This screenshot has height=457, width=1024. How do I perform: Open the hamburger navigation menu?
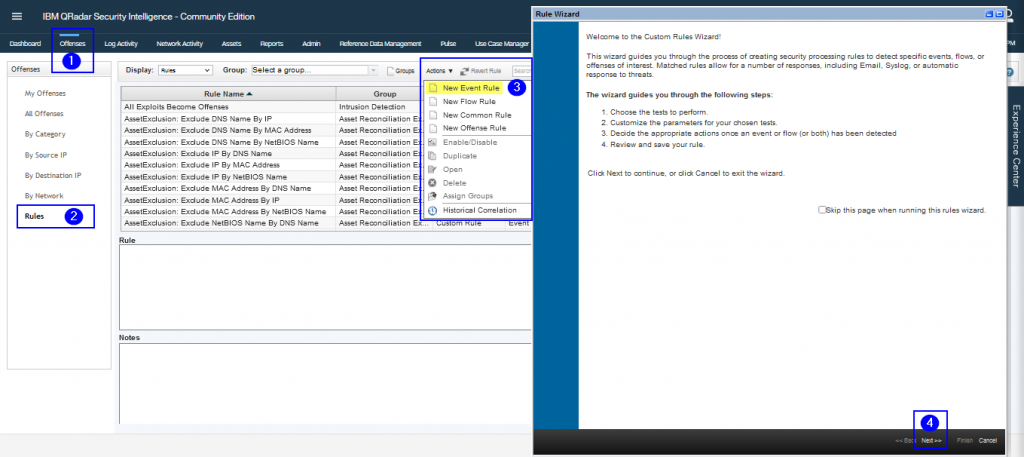17,16
